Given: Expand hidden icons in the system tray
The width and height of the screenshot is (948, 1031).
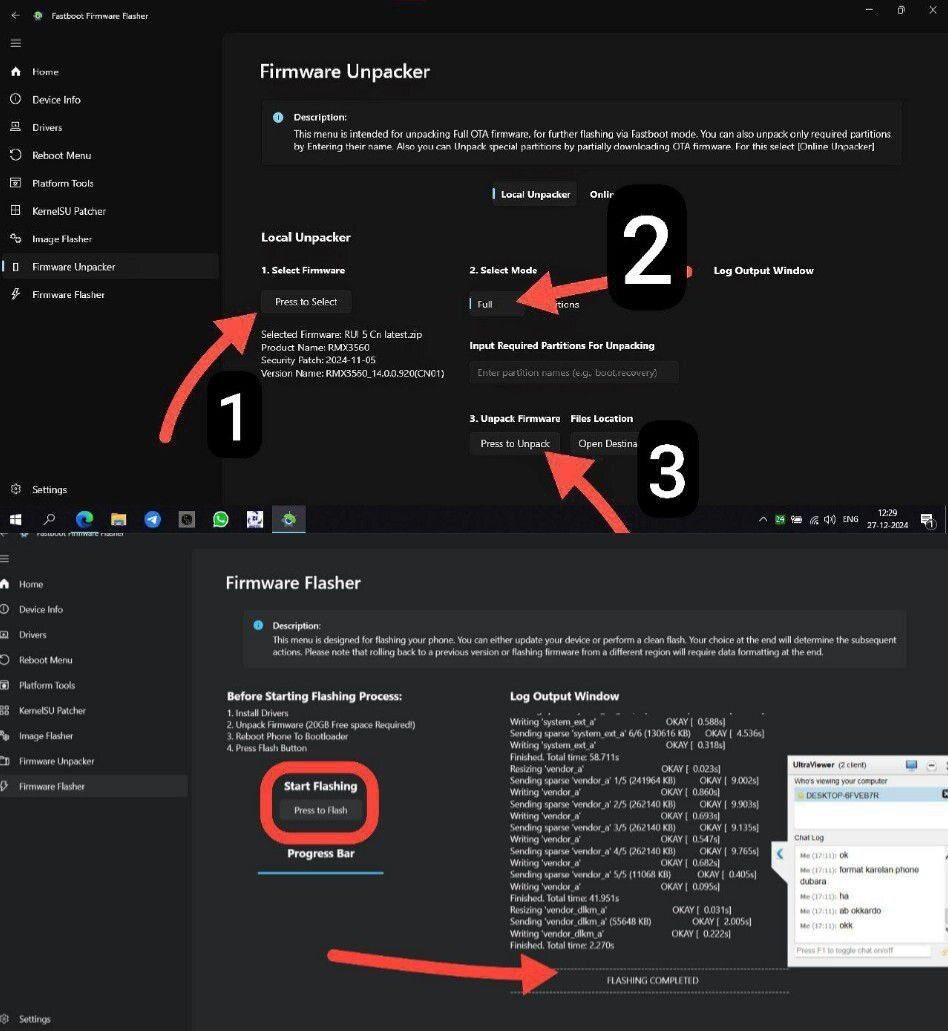Looking at the screenshot, I should pos(762,519).
